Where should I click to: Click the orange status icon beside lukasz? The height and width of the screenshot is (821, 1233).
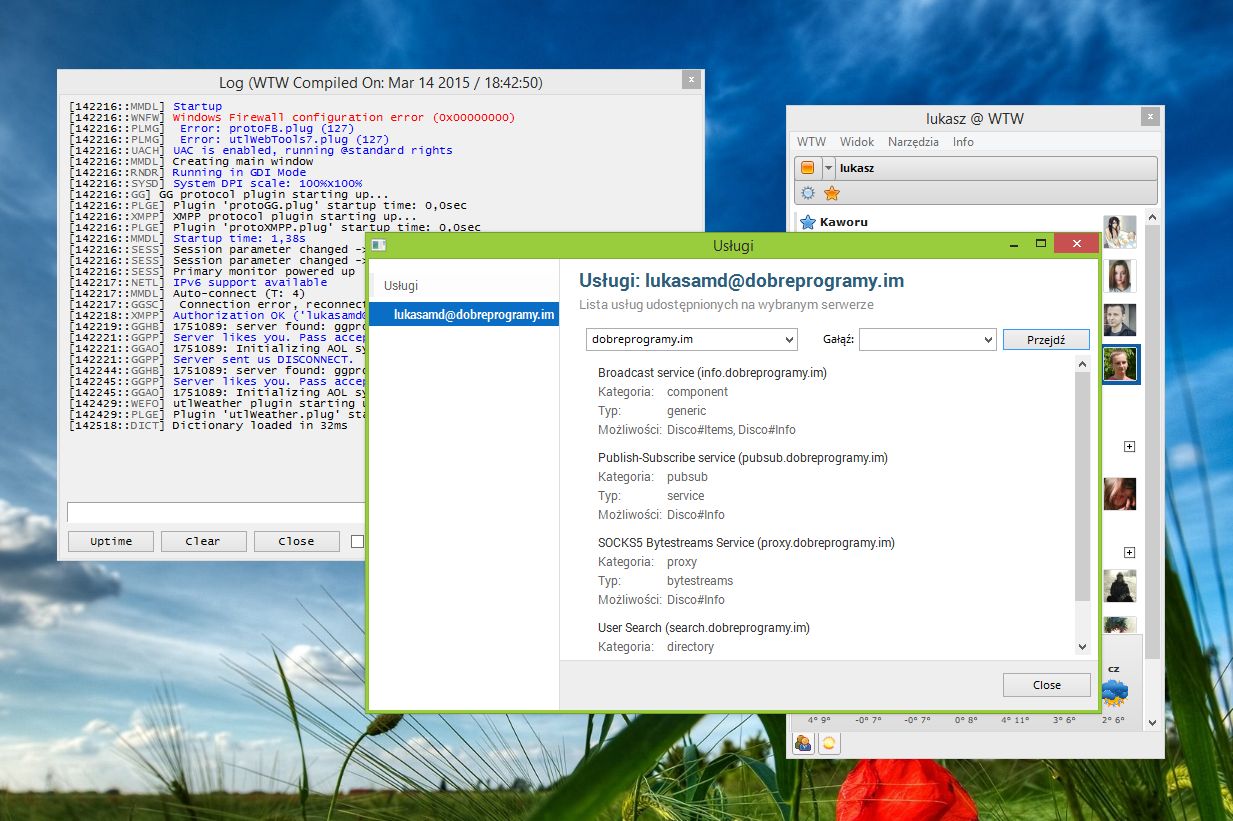[x=807, y=168]
